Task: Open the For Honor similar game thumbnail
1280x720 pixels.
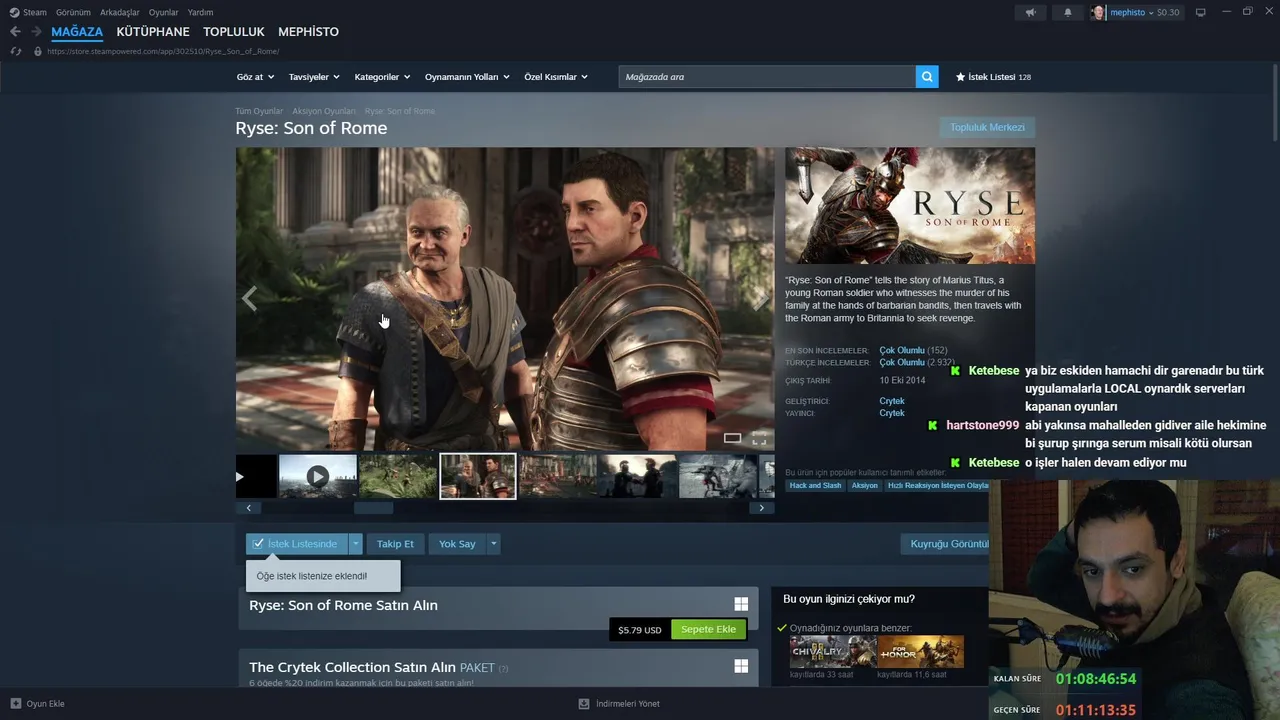Action: 921,652
